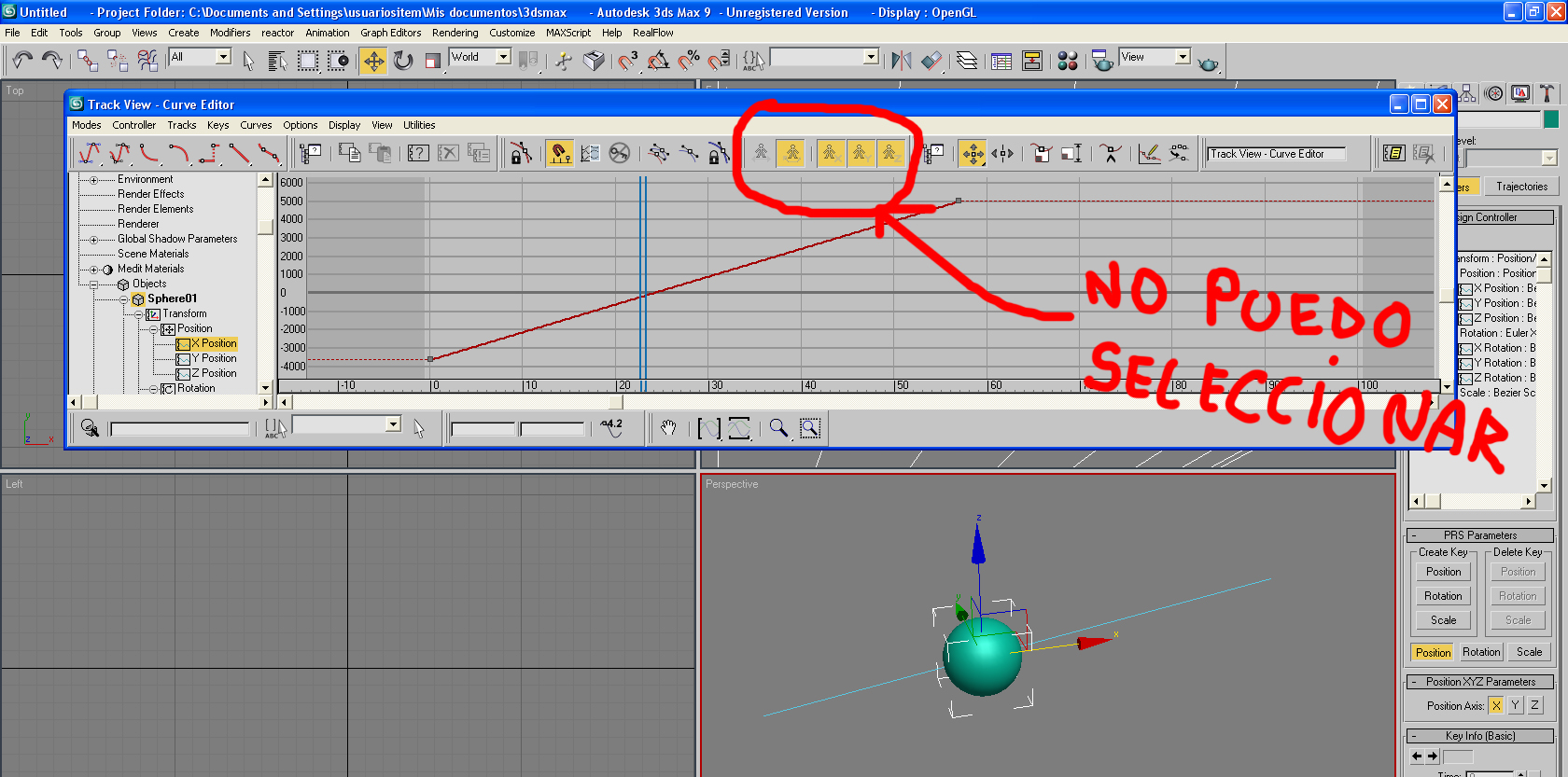This screenshot has height=777, width=1568.
Task: Expand the Global Shadow Parameters node
Action: point(93,240)
